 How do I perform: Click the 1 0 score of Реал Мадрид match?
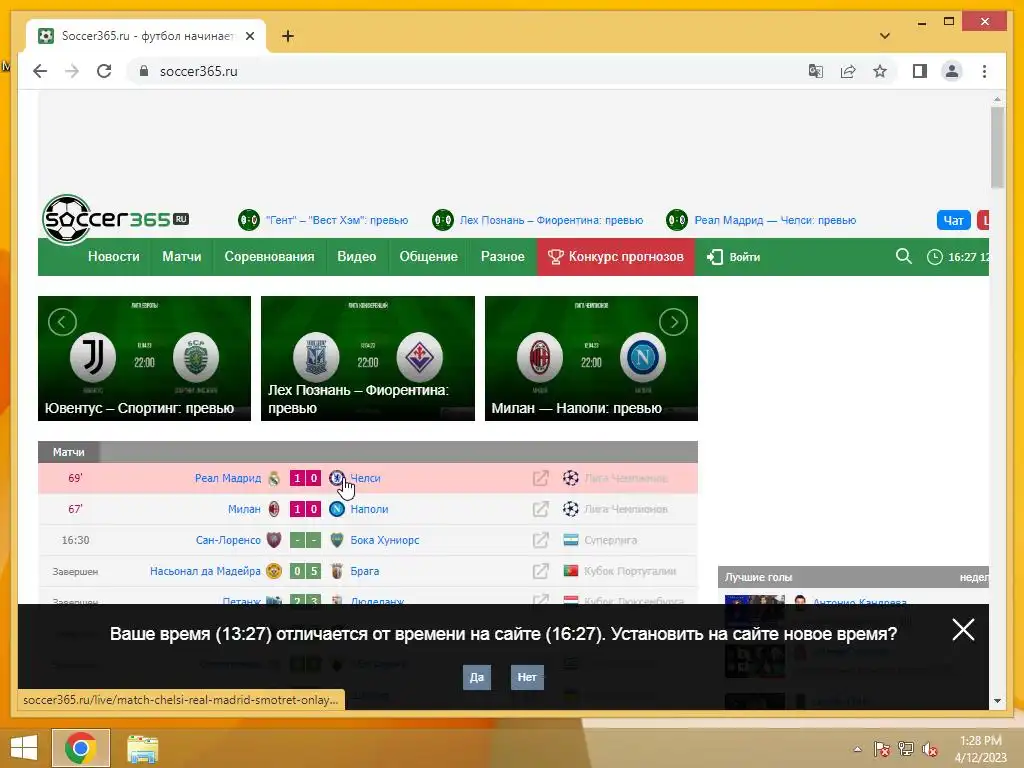(x=305, y=478)
